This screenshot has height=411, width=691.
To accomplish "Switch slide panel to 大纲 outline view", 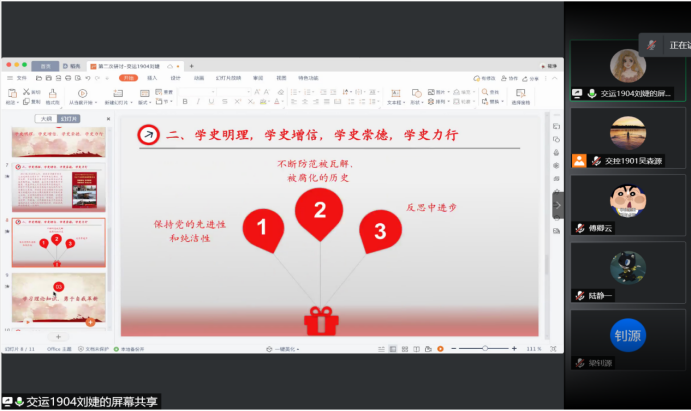I will tap(44, 118).
